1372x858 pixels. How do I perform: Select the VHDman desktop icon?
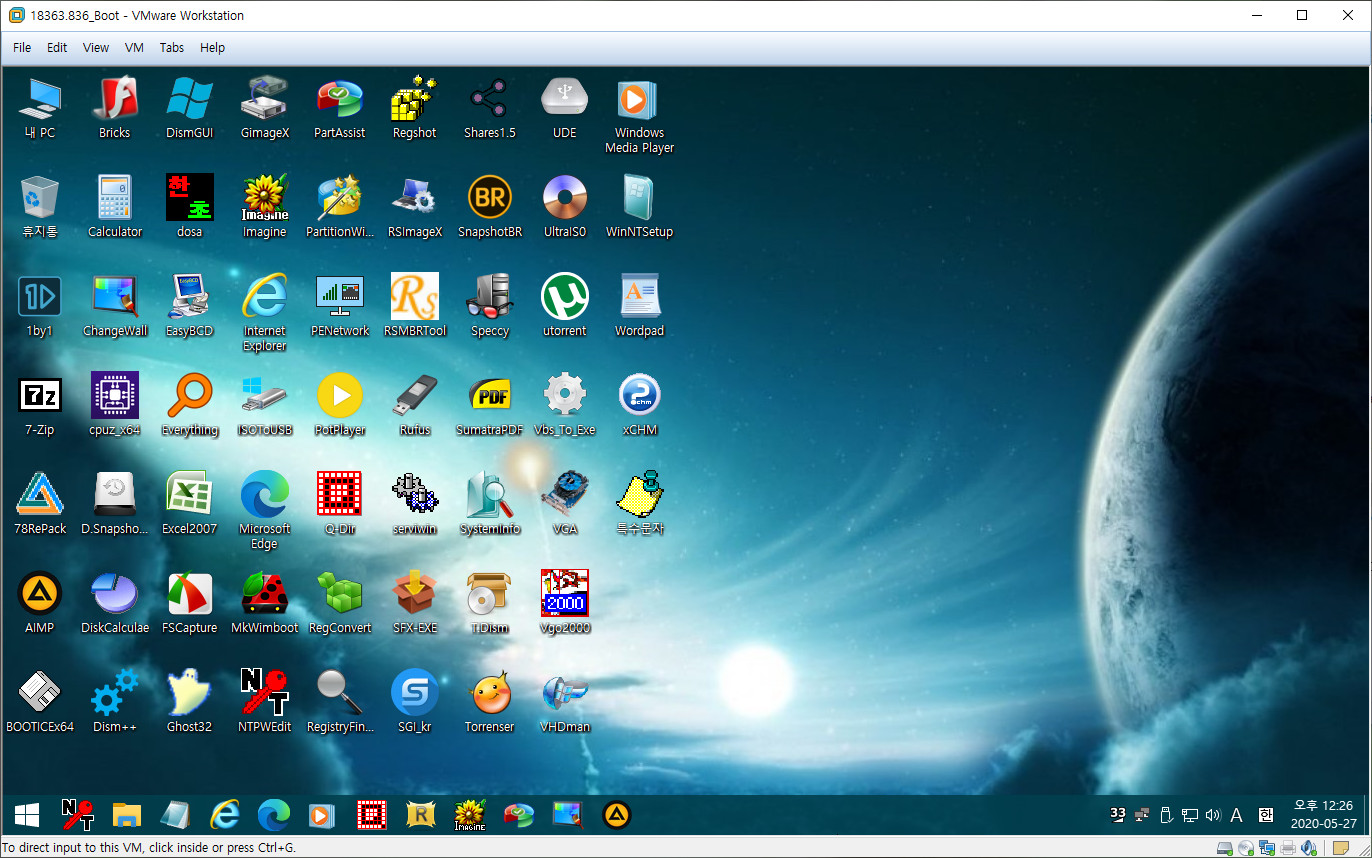(x=565, y=702)
